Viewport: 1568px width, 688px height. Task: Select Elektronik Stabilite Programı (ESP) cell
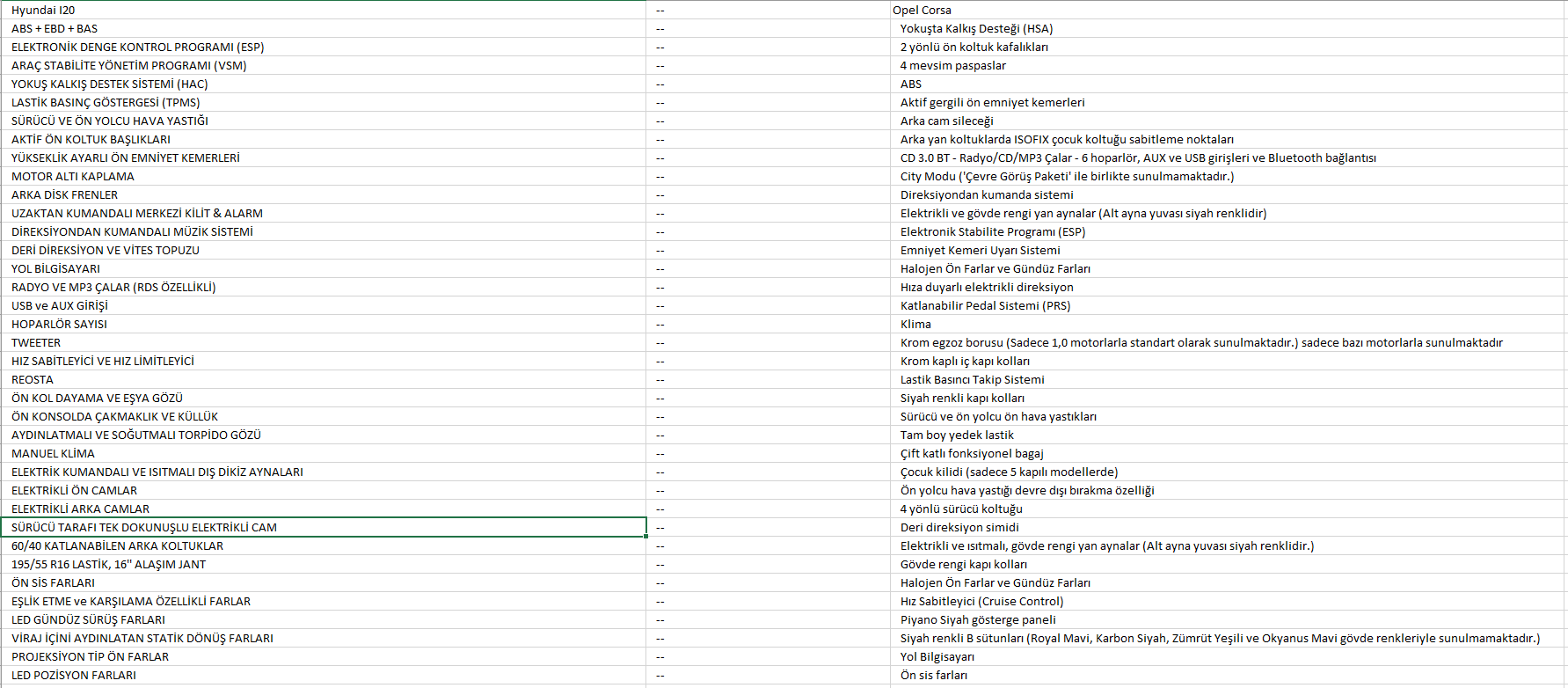1228,231
